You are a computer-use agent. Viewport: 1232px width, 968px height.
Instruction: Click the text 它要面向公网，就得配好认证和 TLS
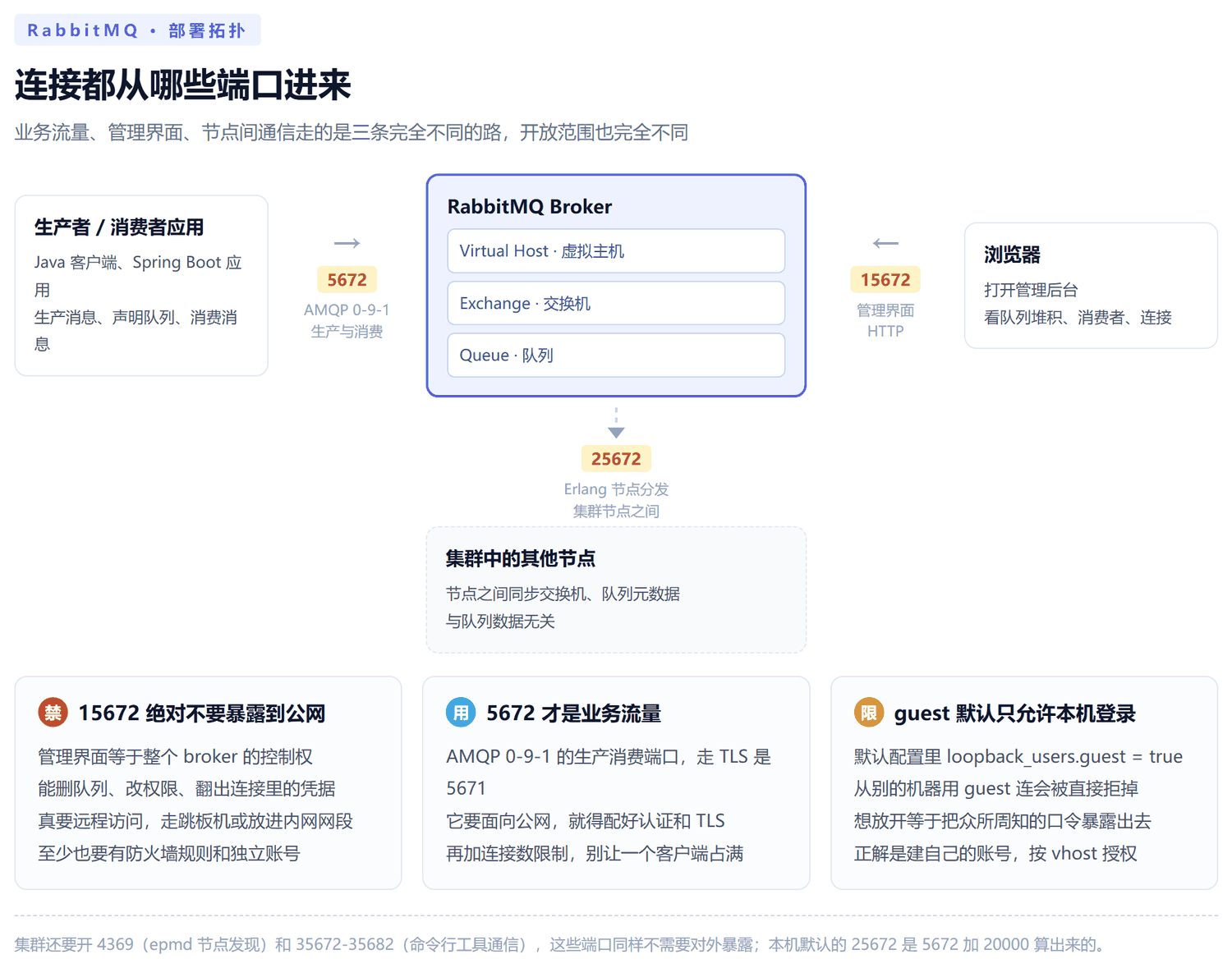click(x=586, y=821)
